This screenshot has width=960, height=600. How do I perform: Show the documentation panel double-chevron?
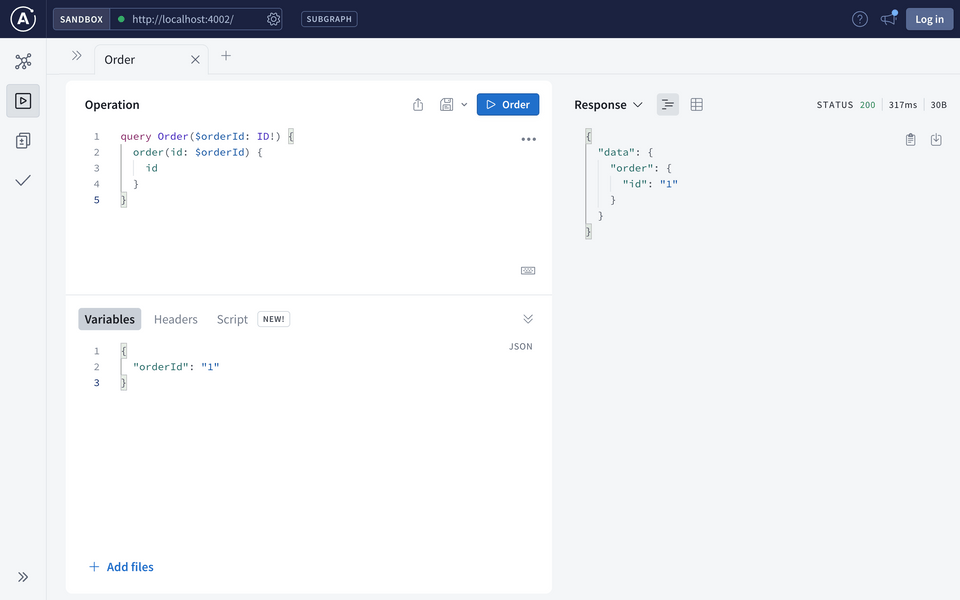click(77, 56)
